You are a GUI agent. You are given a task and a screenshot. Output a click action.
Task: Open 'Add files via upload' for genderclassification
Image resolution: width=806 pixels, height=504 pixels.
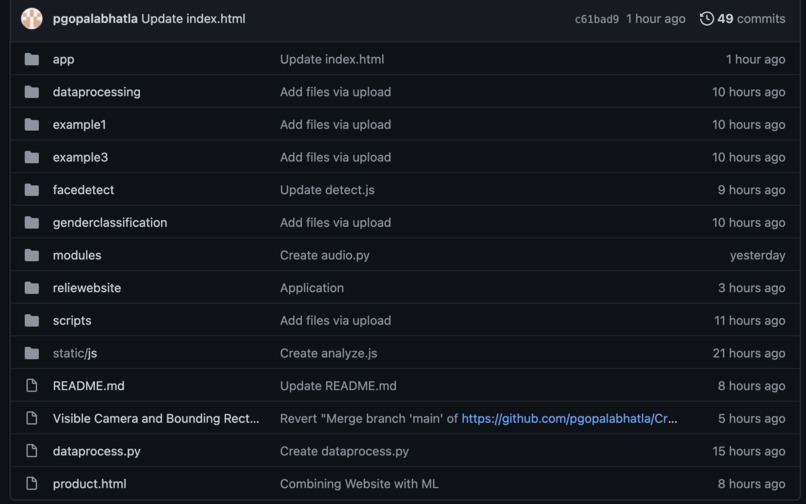click(335, 223)
